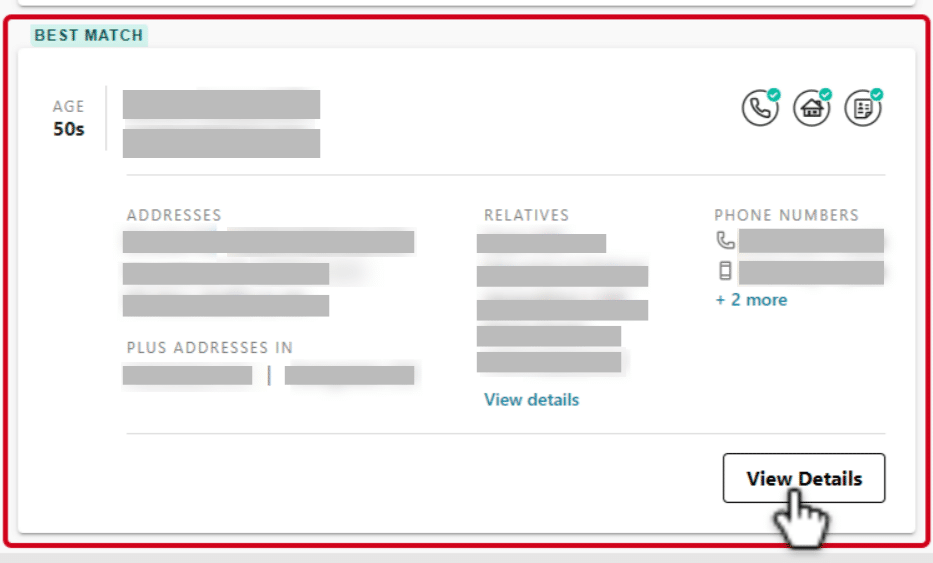Select the BEST MATCH badge
The height and width of the screenshot is (563, 933).
pos(89,35)
